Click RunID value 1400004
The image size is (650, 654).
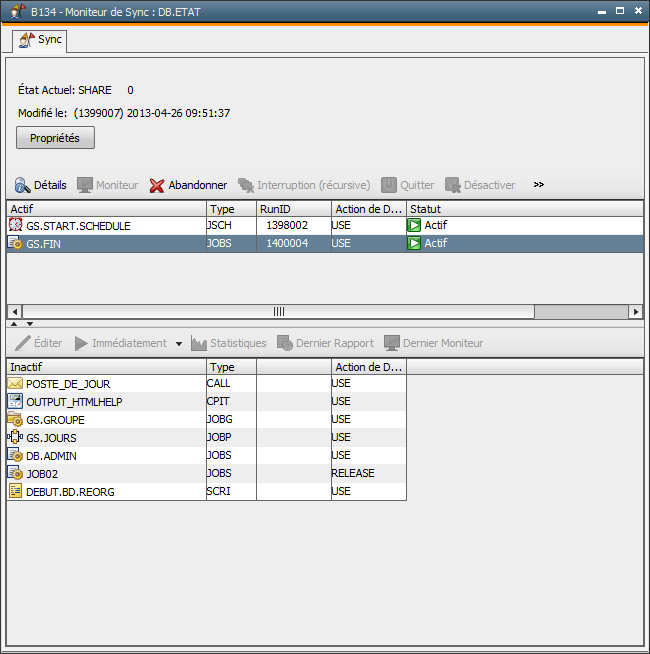pyautogui.click(x=287, y=243)
